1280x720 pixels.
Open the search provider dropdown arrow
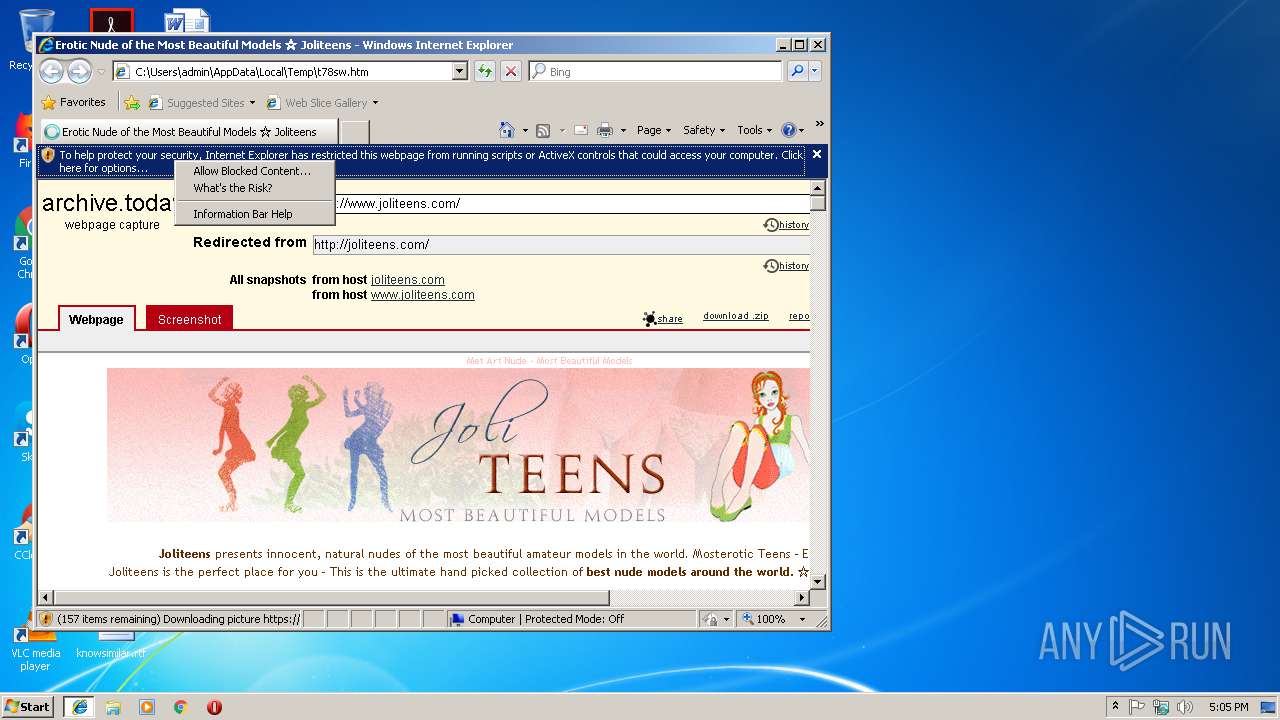click(x=815, y=71)
